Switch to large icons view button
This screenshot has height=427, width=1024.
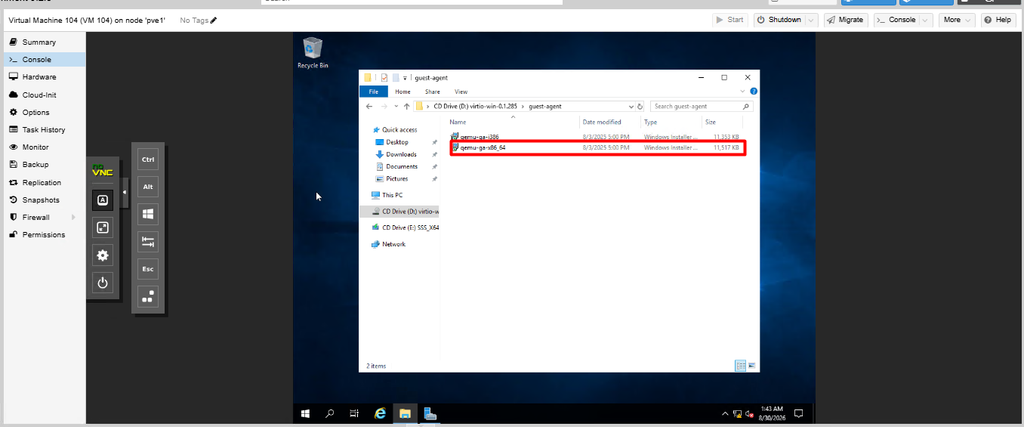(752, 366)
